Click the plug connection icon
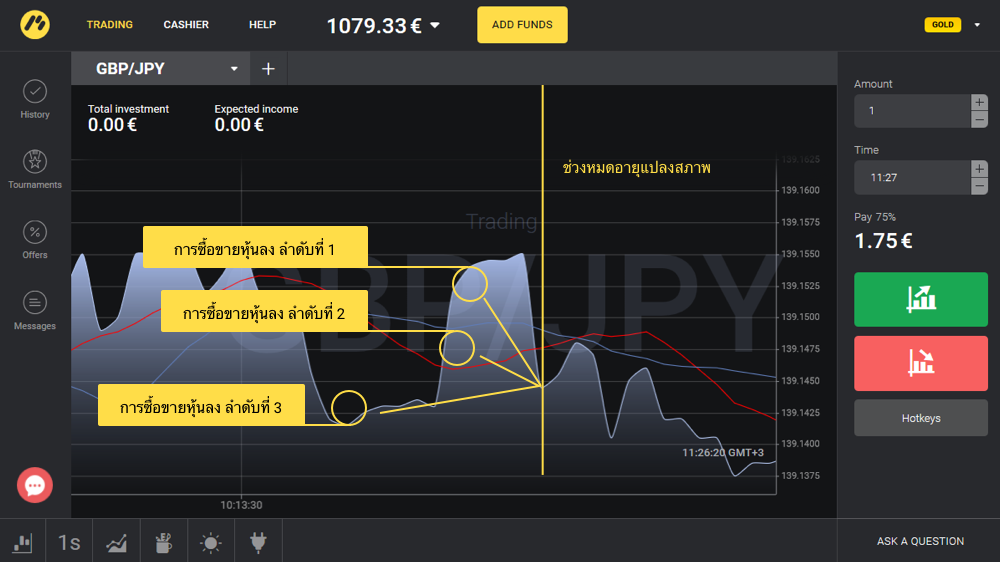Screen dimensions: 1000x562 pos(258,542)
